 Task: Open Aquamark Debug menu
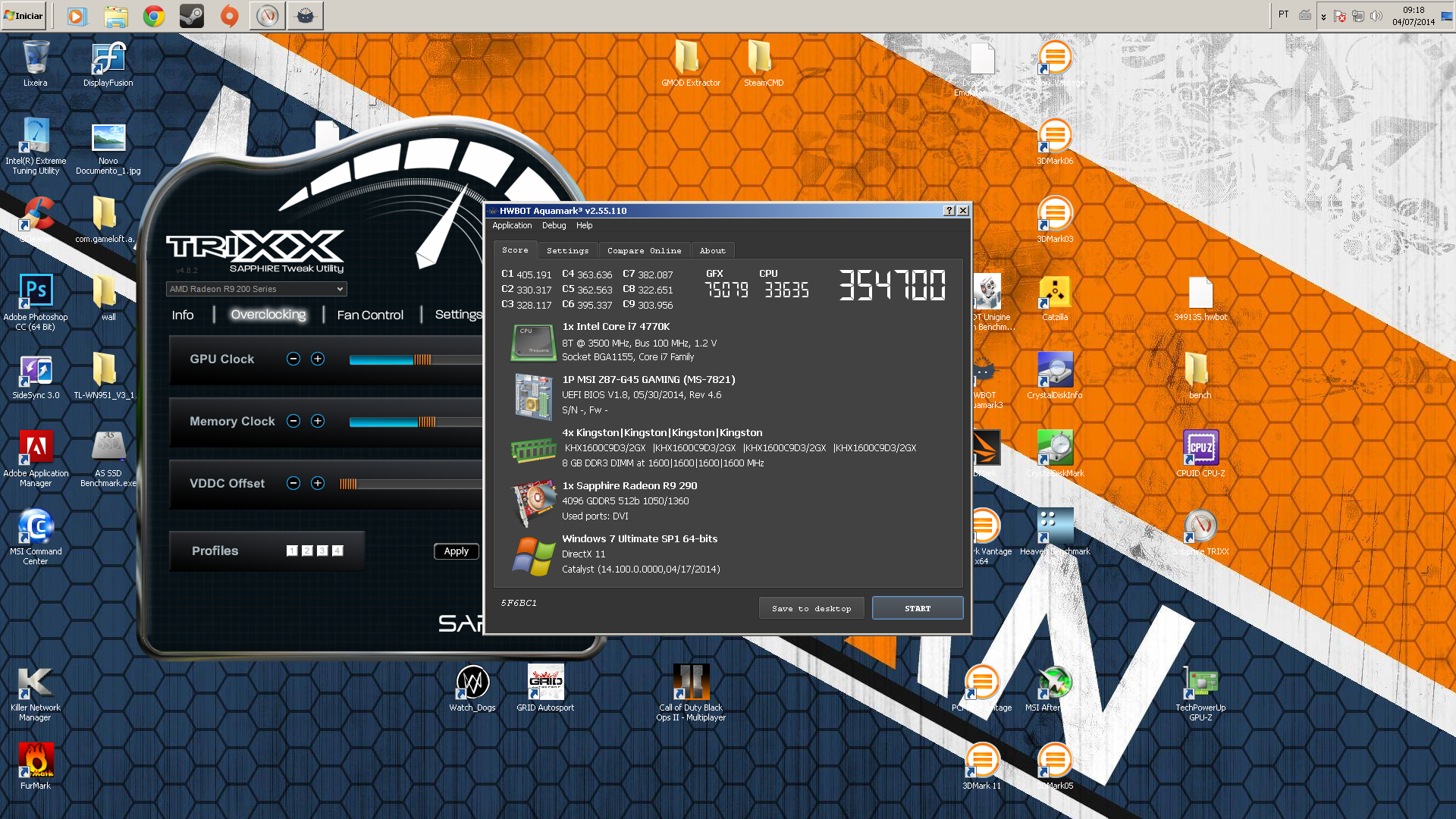554,225
